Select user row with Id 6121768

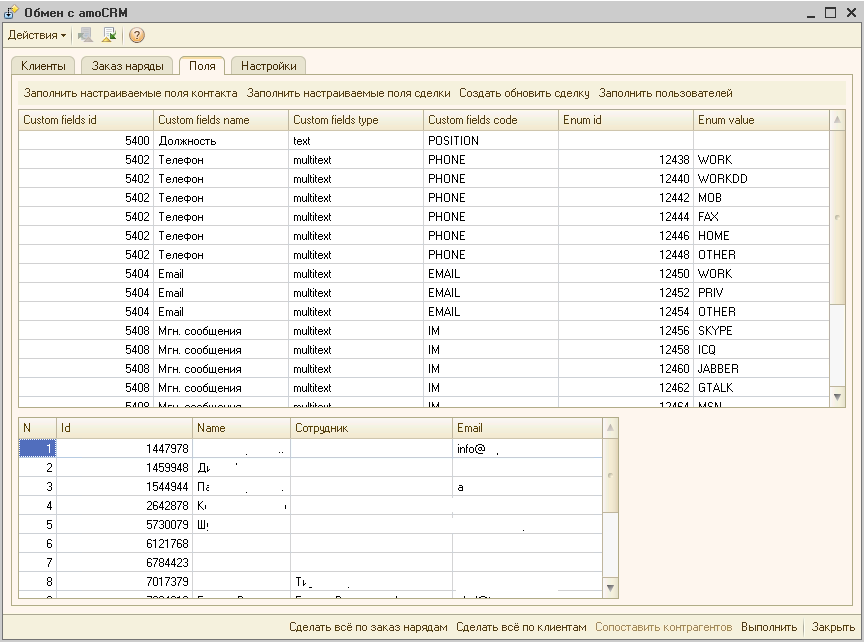(x=310, y=544)
